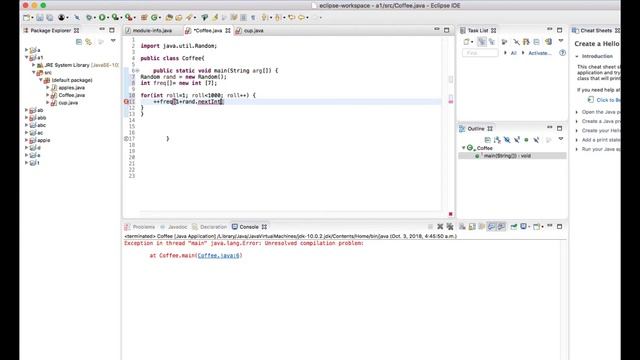Collapse the src folder node
This screenshot has width=640, height=360.
pos(33,72)
